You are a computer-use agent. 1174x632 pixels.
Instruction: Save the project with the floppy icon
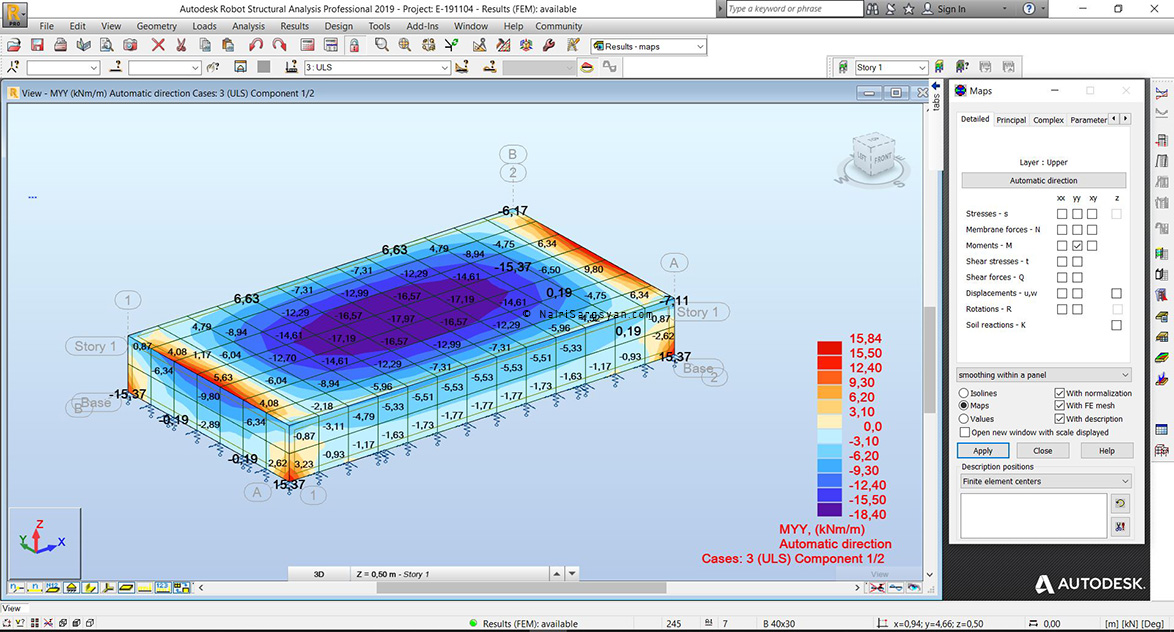point(37,46)
